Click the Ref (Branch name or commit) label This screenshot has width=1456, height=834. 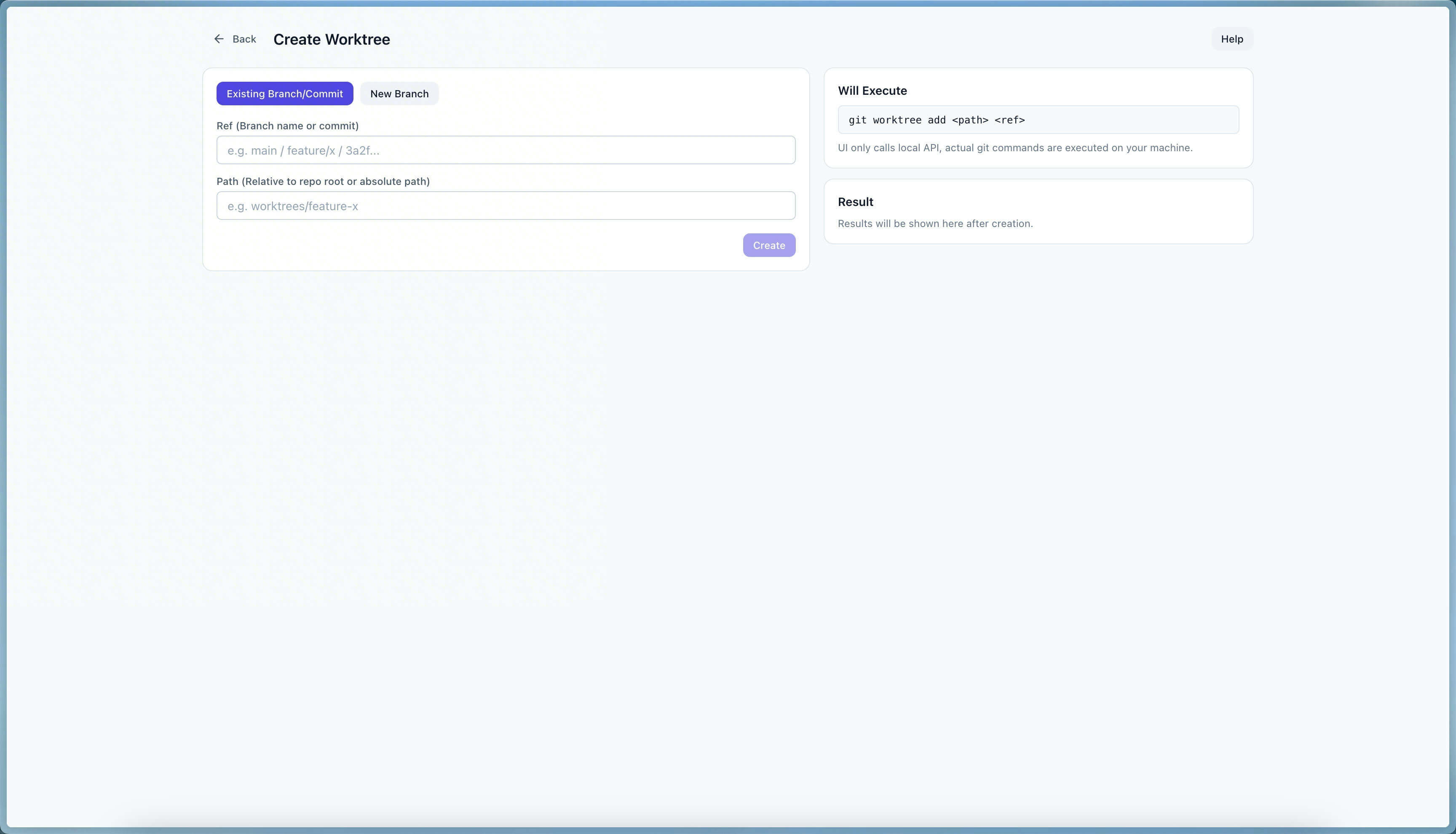pos(287,126)
